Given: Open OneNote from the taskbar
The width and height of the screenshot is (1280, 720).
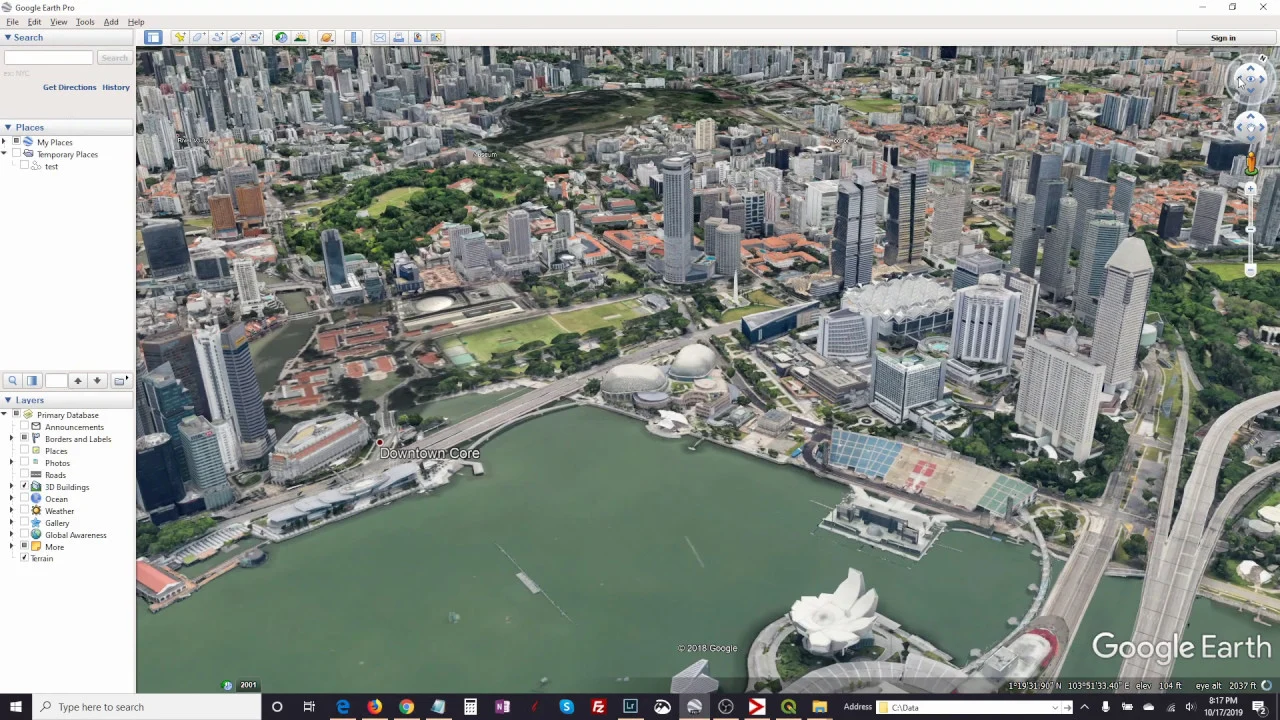Looking at the screenshot, I should pos(502,707).
